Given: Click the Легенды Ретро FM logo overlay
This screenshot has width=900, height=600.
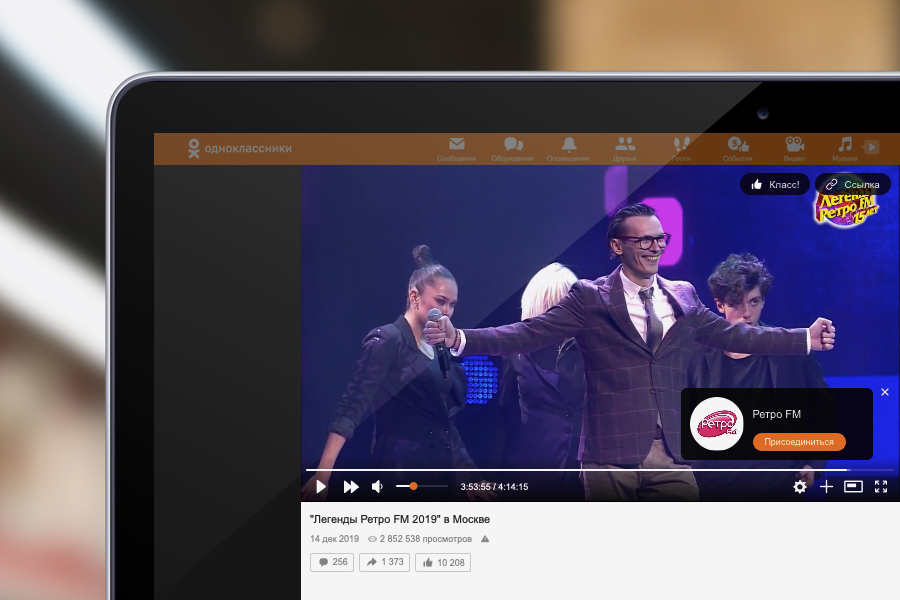Looking at the screenshot, I should click(846, 210).
